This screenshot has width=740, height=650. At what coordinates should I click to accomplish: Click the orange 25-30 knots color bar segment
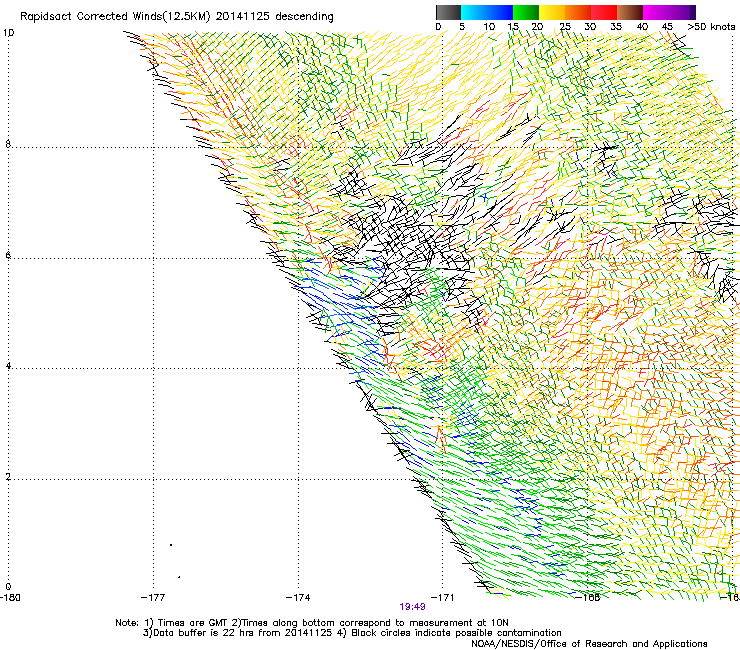coord(578,12)
